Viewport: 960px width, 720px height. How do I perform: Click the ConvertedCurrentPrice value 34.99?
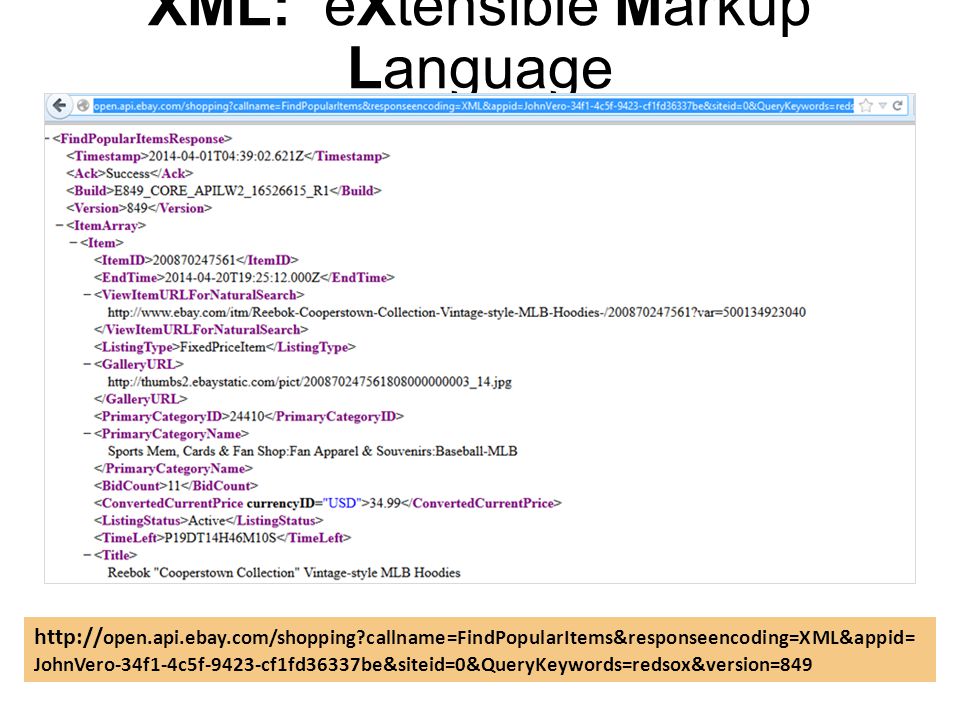point(385,503)
